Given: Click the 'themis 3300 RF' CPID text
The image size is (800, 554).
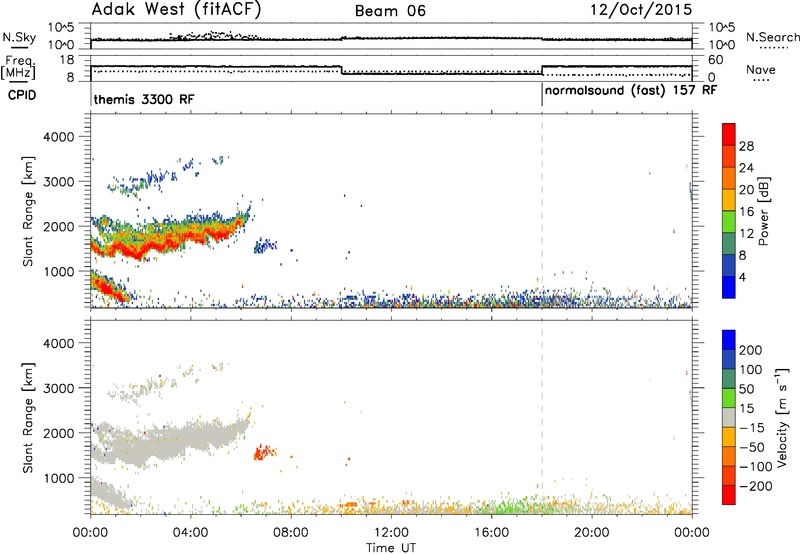Looking at the screenshot, I should point(144,99).
